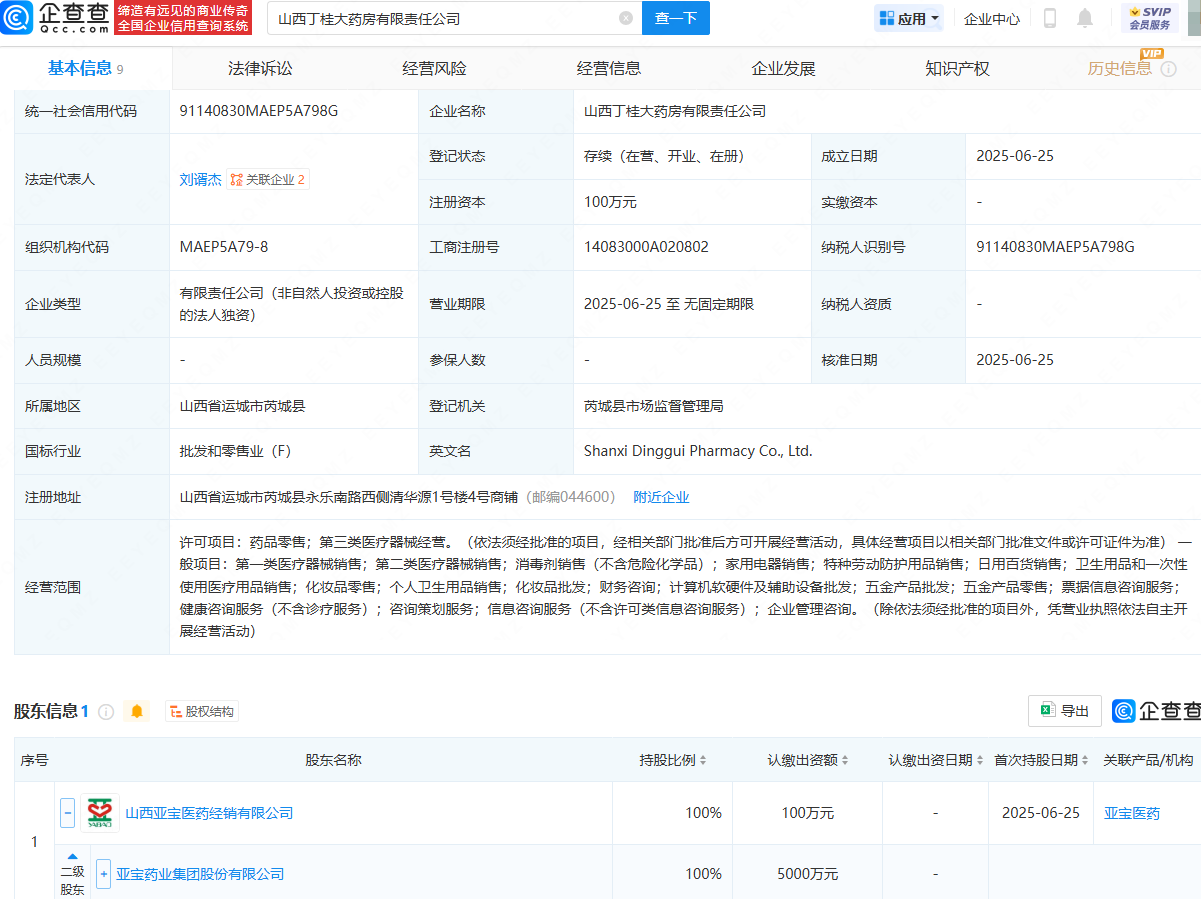Screen dimensions: 1201x899
Task: Click the credit code 91140830MAEP5A798G
Action: (259, 111)
